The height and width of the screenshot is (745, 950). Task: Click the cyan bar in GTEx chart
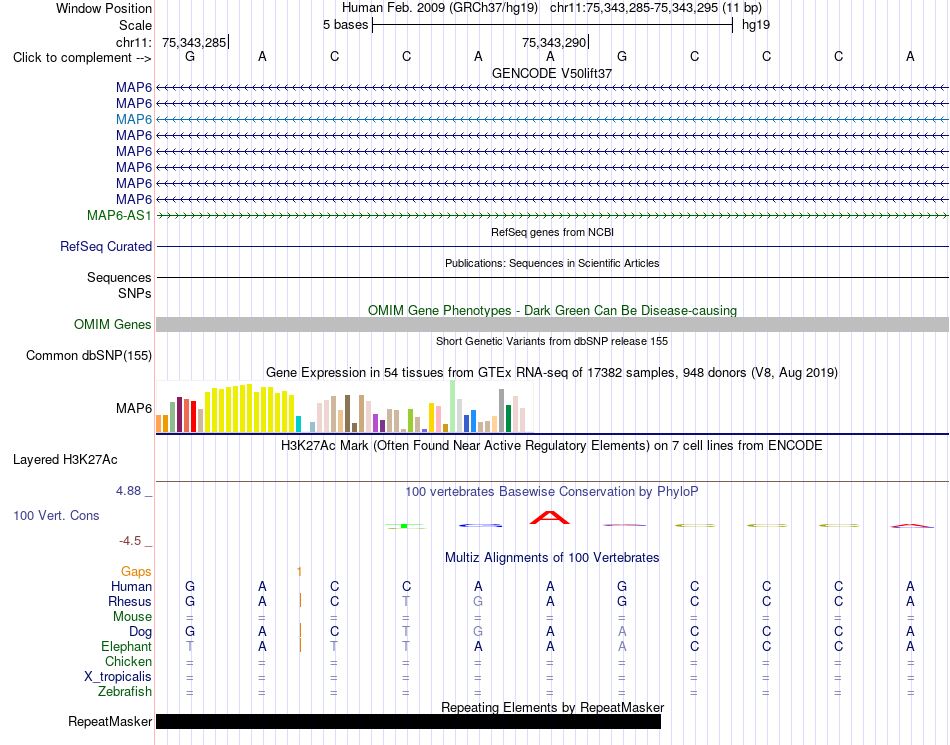click(x=298, y=424)
